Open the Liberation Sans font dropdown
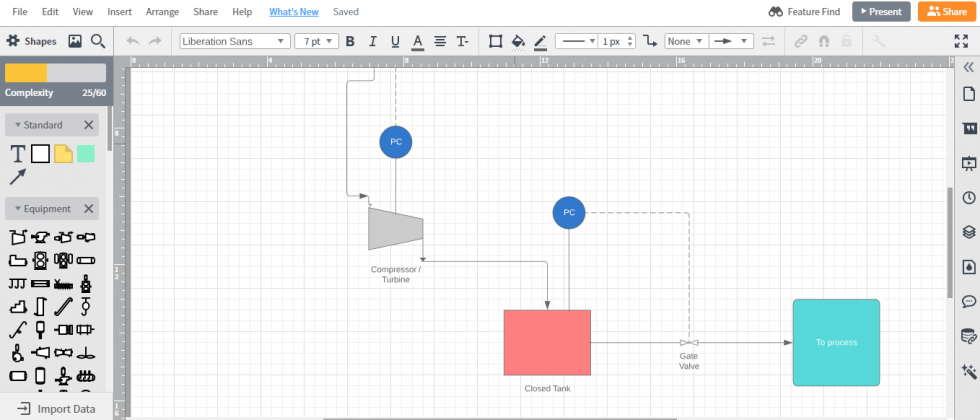Screen dimensions: 980x420 pos(235,41)
